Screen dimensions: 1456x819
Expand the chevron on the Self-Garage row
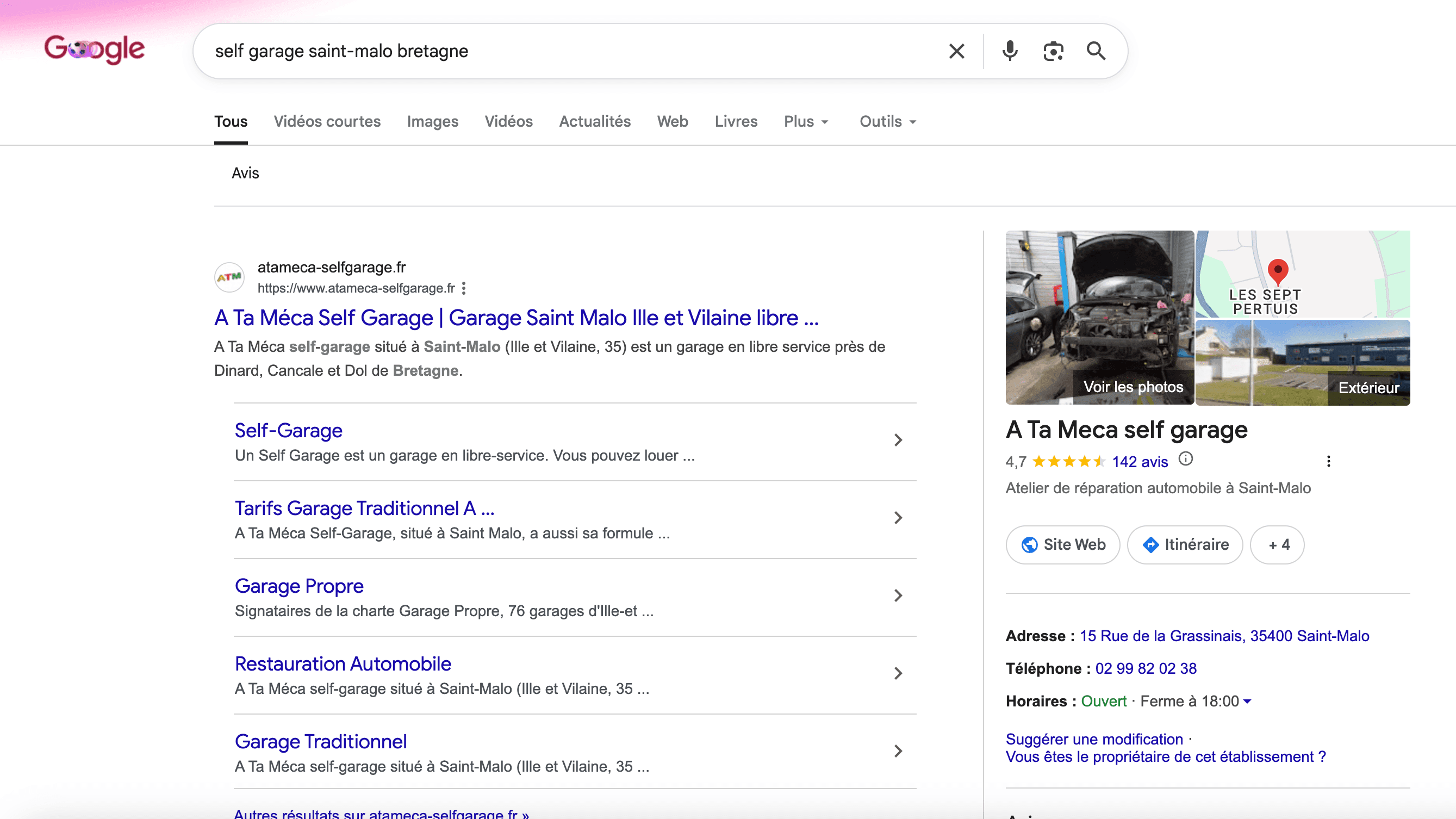pos(898,440)
